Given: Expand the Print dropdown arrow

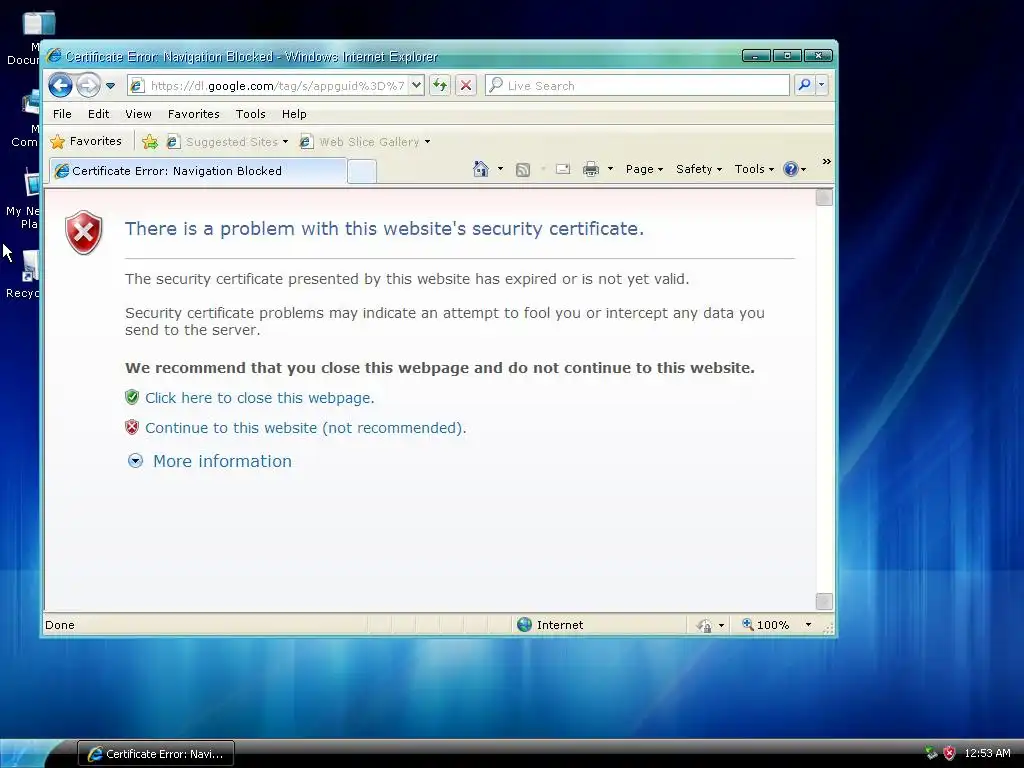Looking at the screenshot, I should coord(610,169).
